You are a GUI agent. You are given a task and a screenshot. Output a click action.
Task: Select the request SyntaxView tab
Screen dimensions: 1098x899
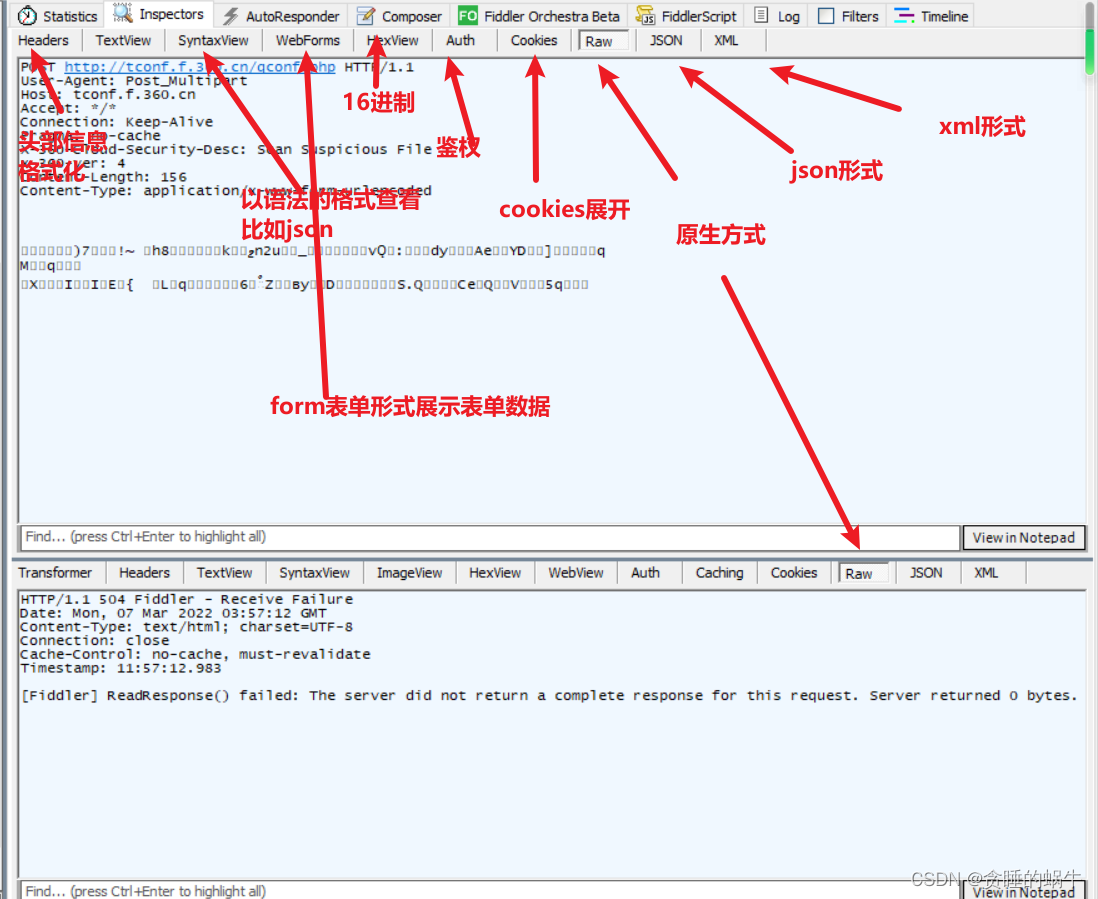[213, 41]
